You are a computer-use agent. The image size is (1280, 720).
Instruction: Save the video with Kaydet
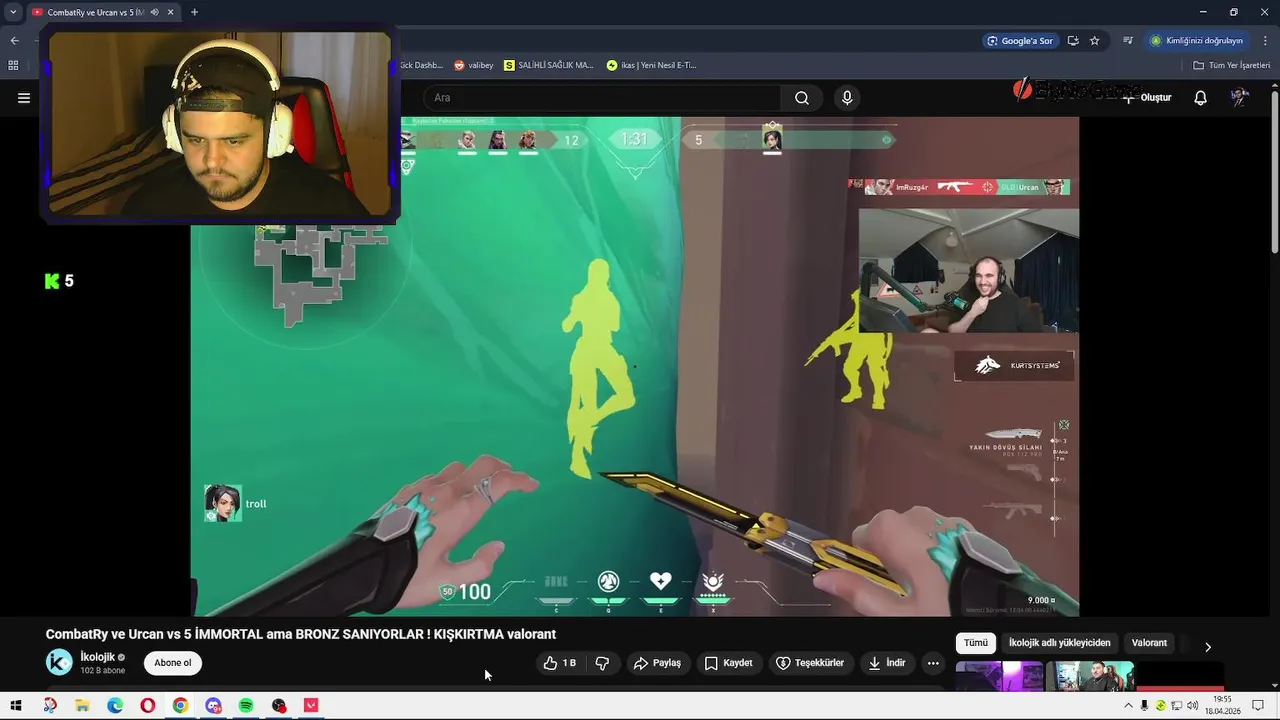728,663
